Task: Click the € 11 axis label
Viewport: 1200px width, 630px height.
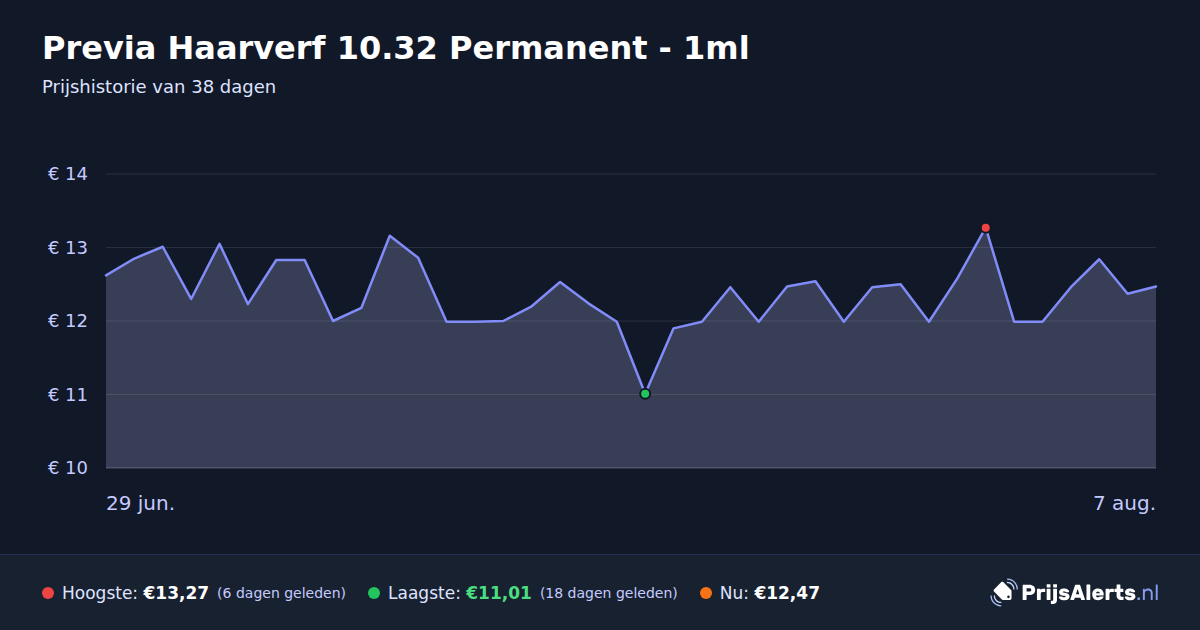Action: point(68,395)
